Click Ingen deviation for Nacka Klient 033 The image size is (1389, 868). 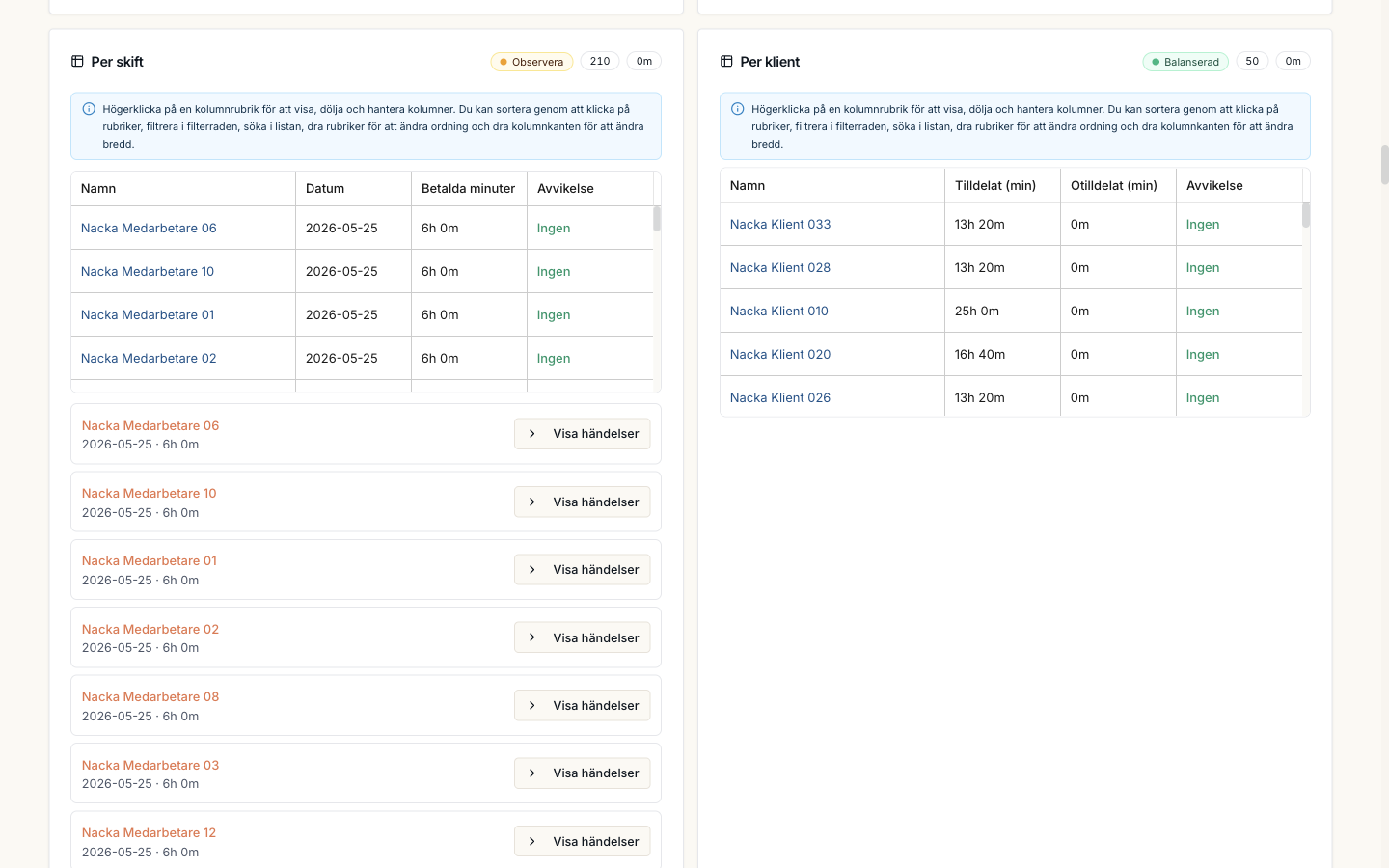[1203, 224]
